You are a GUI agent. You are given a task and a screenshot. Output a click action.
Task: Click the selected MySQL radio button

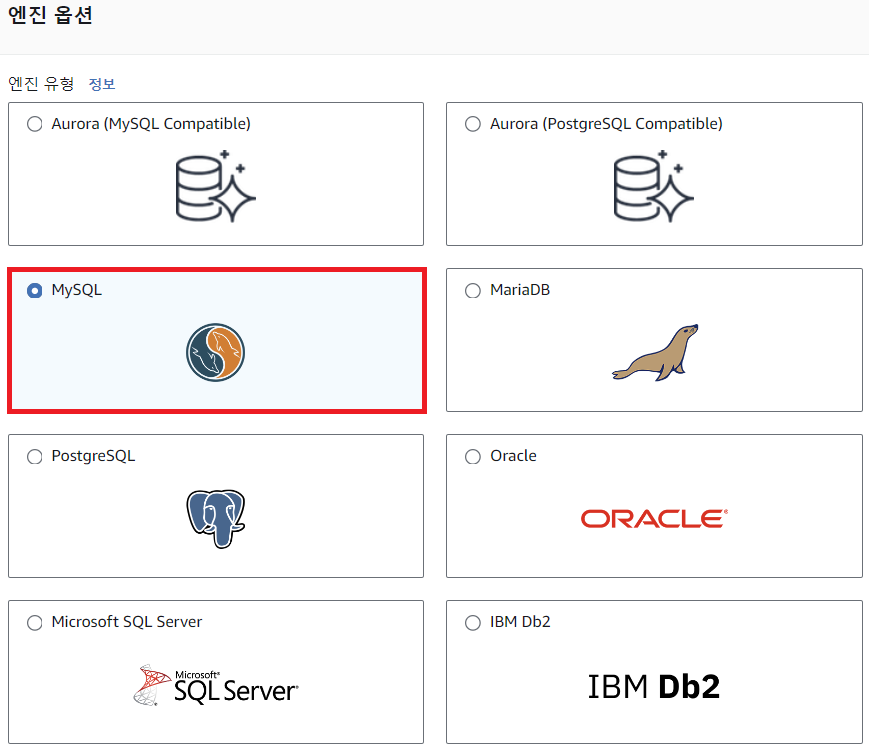coord(34,290)
